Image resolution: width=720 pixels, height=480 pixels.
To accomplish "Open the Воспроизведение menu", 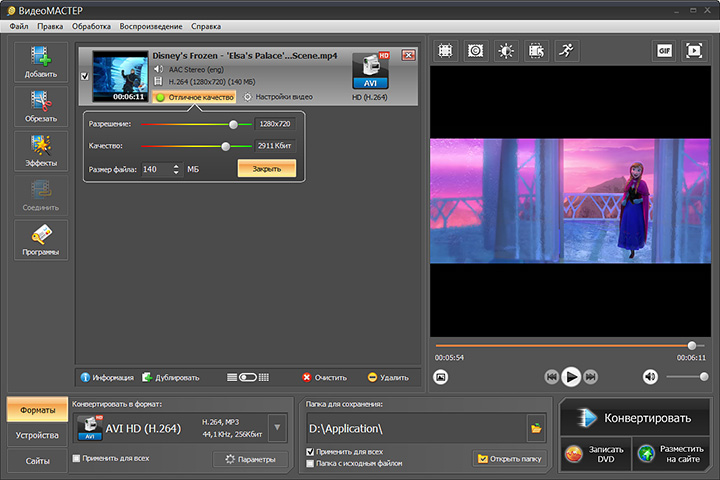I will [x=151, y=26].
